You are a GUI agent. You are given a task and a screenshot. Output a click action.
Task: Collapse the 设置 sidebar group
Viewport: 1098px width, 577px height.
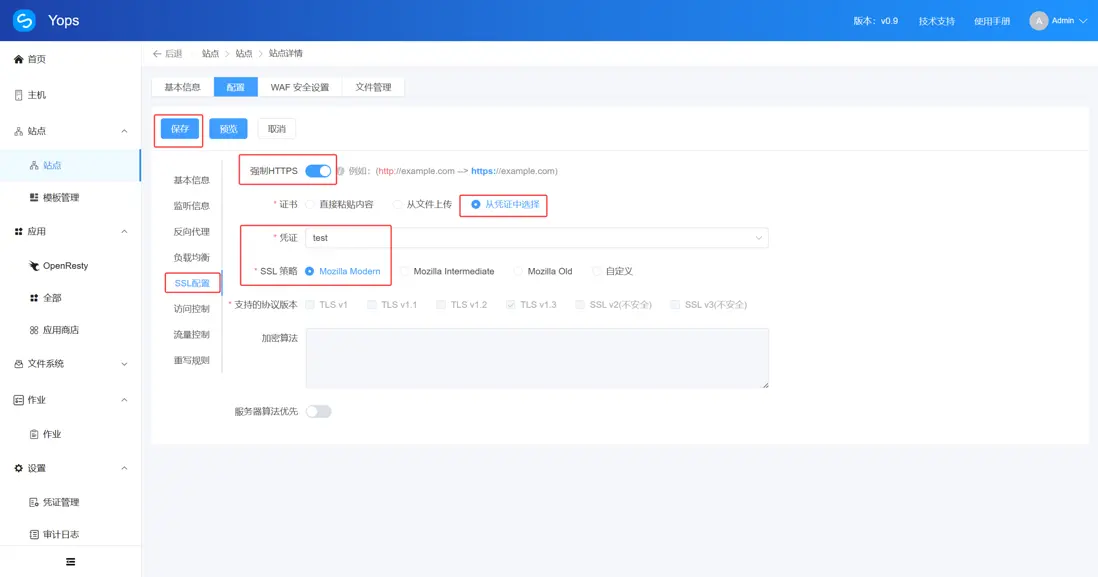point(124,468)
